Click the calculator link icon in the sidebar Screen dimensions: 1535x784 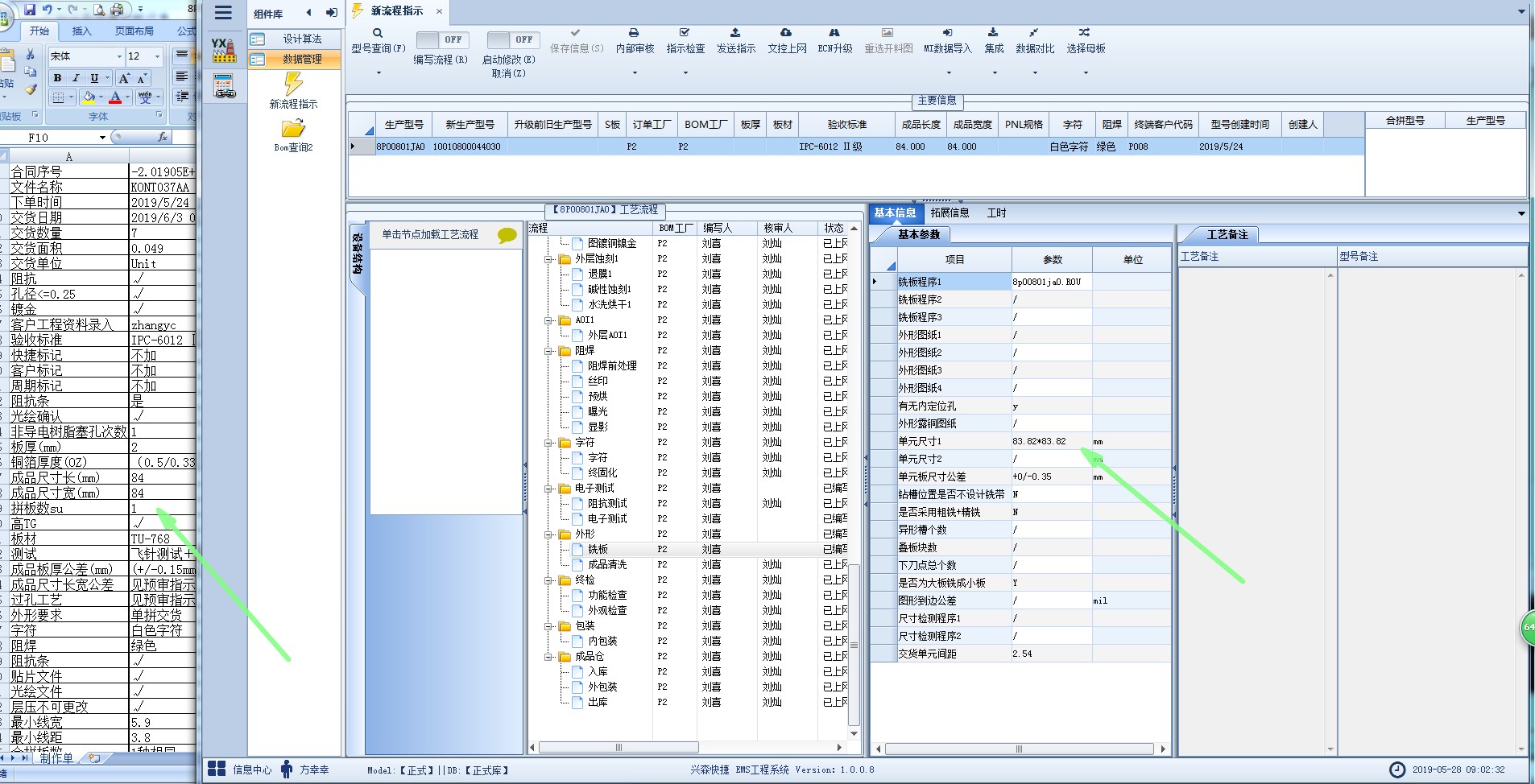click(x=224, y=85)
